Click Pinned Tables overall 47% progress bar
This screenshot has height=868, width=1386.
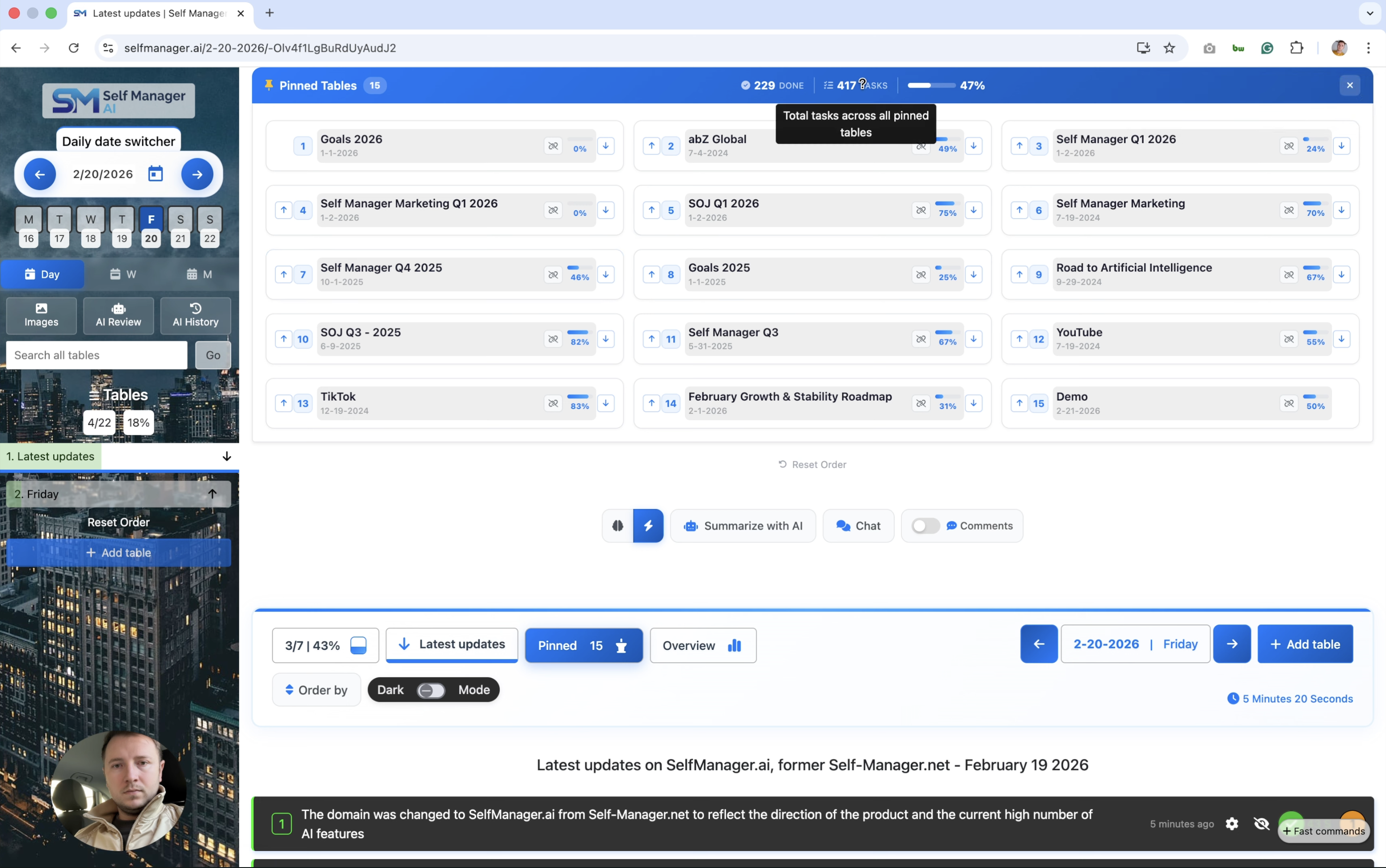tap(931, 85)
